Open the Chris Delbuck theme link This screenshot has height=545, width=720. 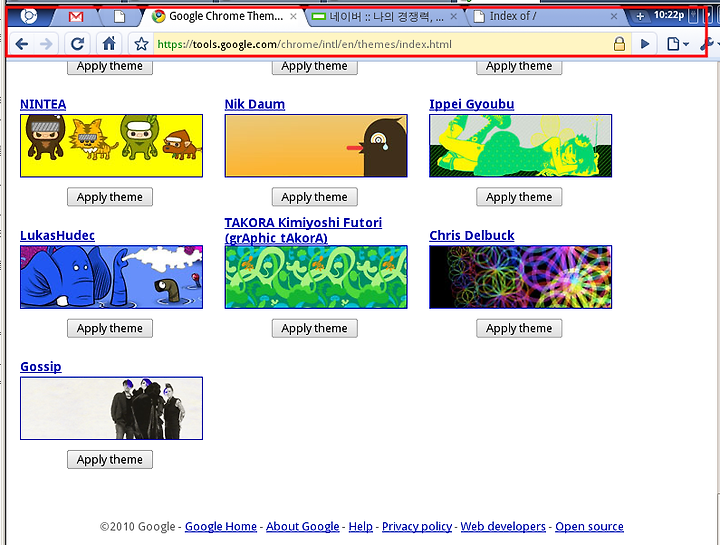pos(472,236)
